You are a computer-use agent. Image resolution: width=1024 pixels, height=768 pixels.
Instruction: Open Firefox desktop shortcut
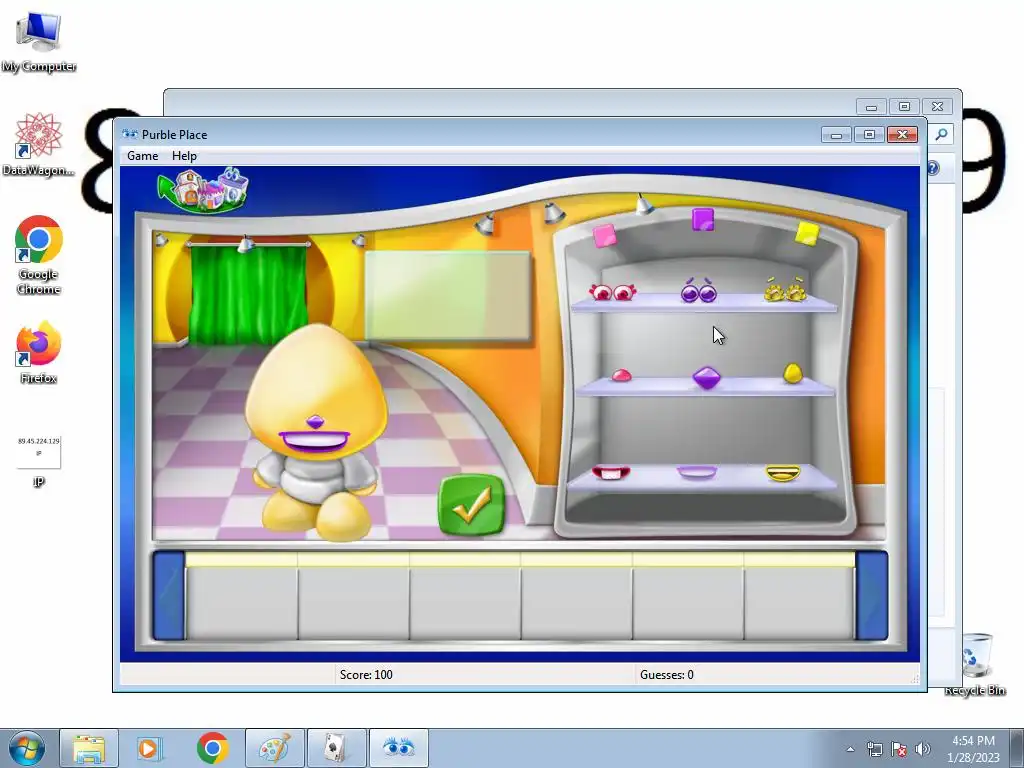39,352
